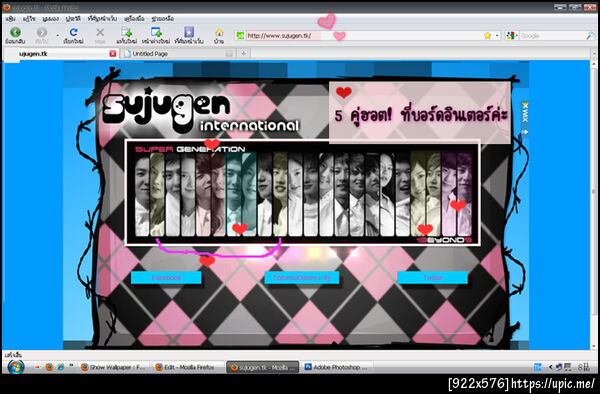Open the ช่วยเหลือ (Help) menu

tap(163, 18)
